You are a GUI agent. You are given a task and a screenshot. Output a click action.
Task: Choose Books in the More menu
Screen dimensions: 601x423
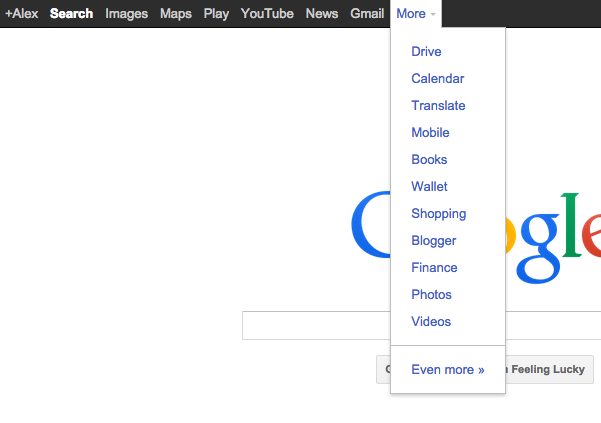click(429, 159)
